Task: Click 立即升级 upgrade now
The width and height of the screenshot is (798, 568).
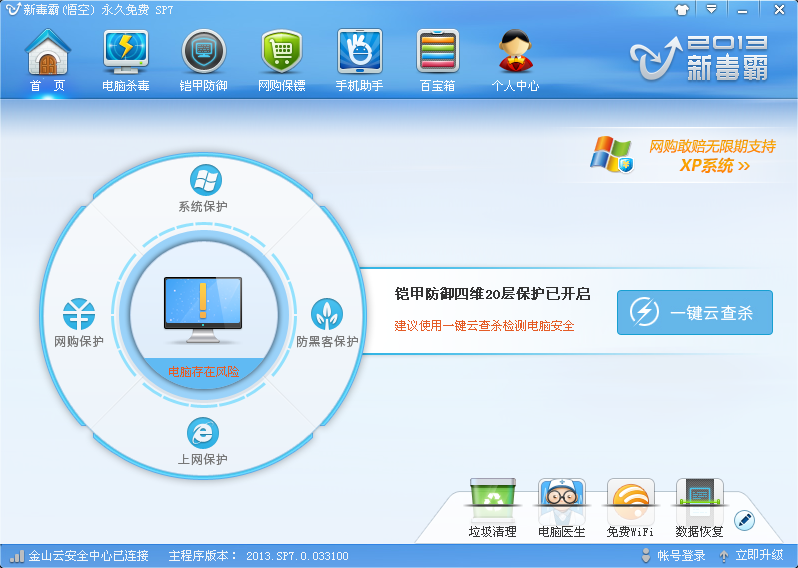Action: (x=751, y=555)
